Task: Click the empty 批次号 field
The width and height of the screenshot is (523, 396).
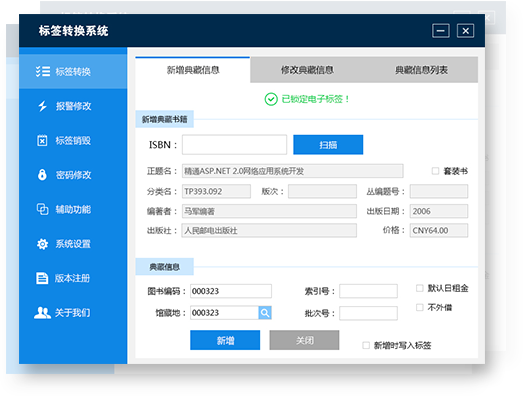Action: (x=368, y=313)
